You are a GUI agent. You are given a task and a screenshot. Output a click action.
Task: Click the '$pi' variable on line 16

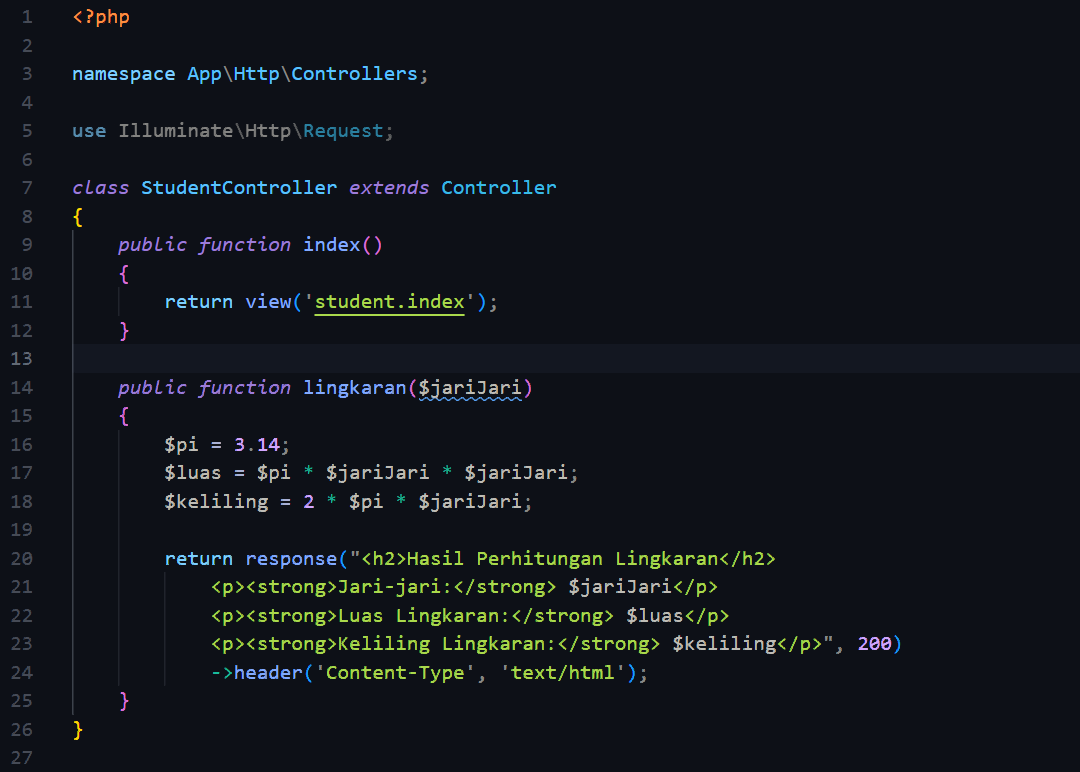tap(181, 446)
